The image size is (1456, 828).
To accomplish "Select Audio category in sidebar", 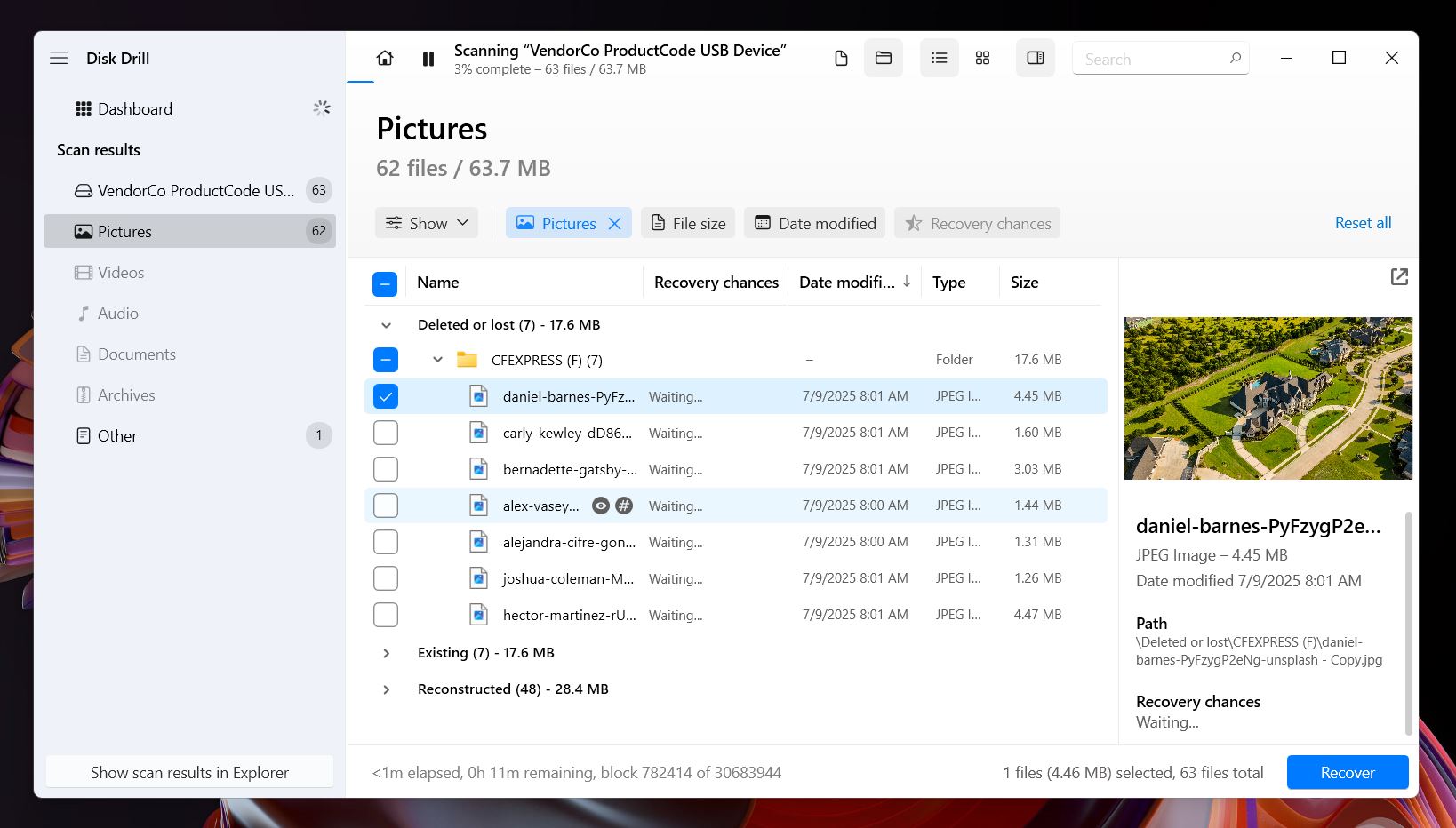I will 189,313.
